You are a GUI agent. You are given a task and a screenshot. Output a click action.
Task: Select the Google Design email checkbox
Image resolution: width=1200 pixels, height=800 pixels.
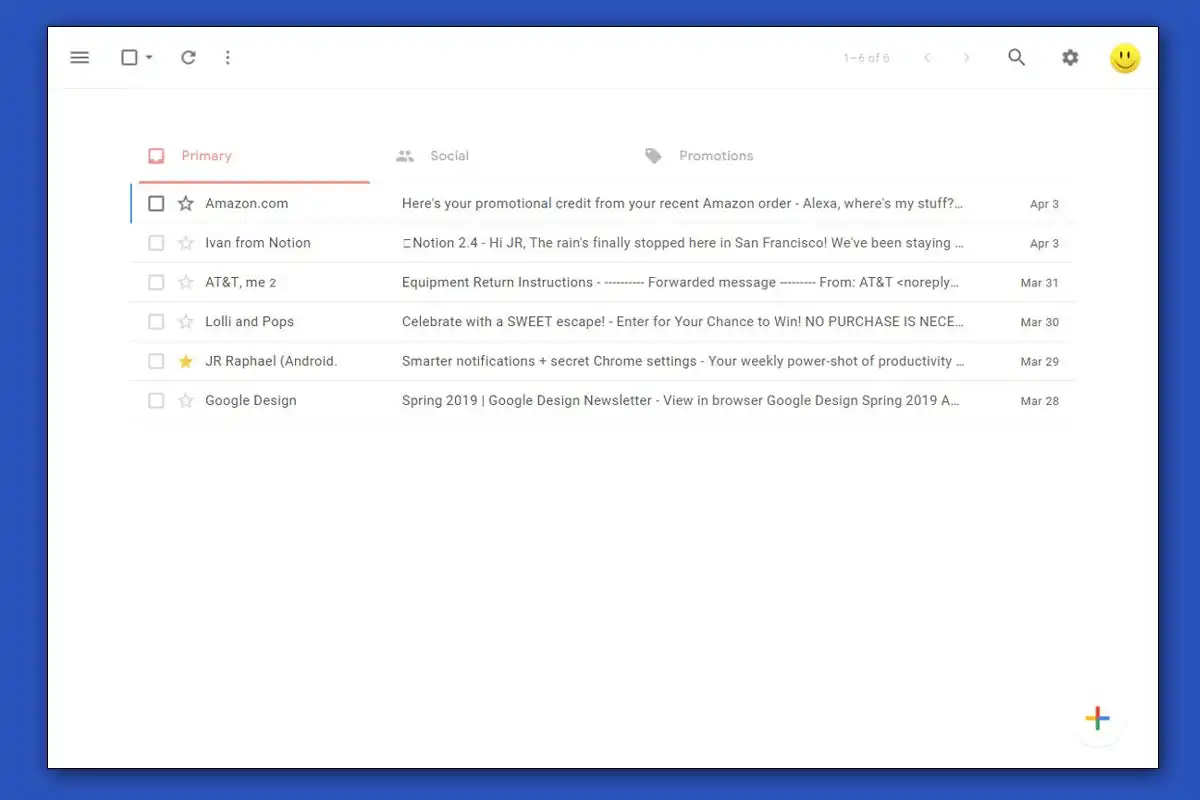click(x=156, y=401)
